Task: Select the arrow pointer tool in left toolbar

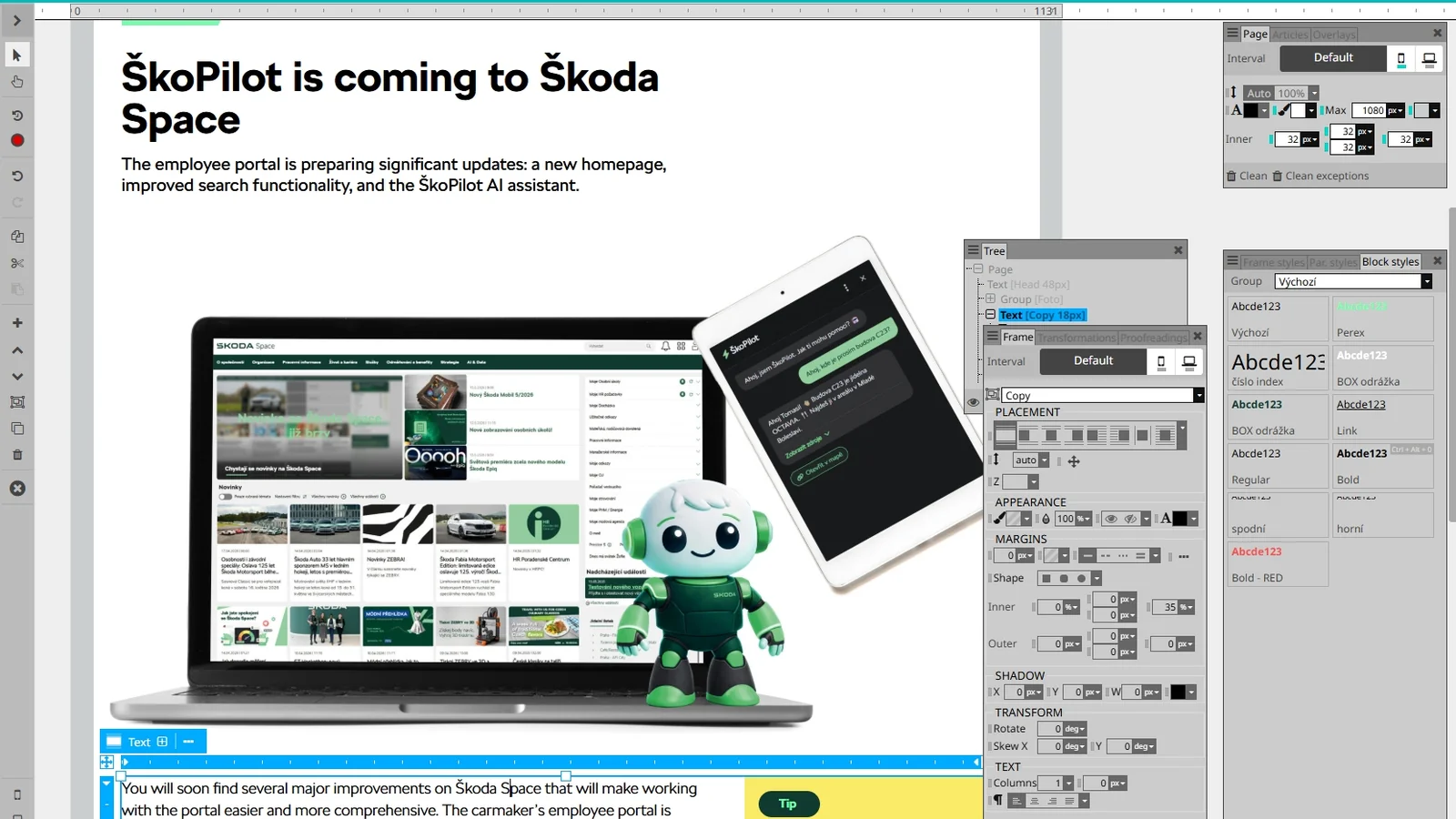Action: [x=16, y=55]
